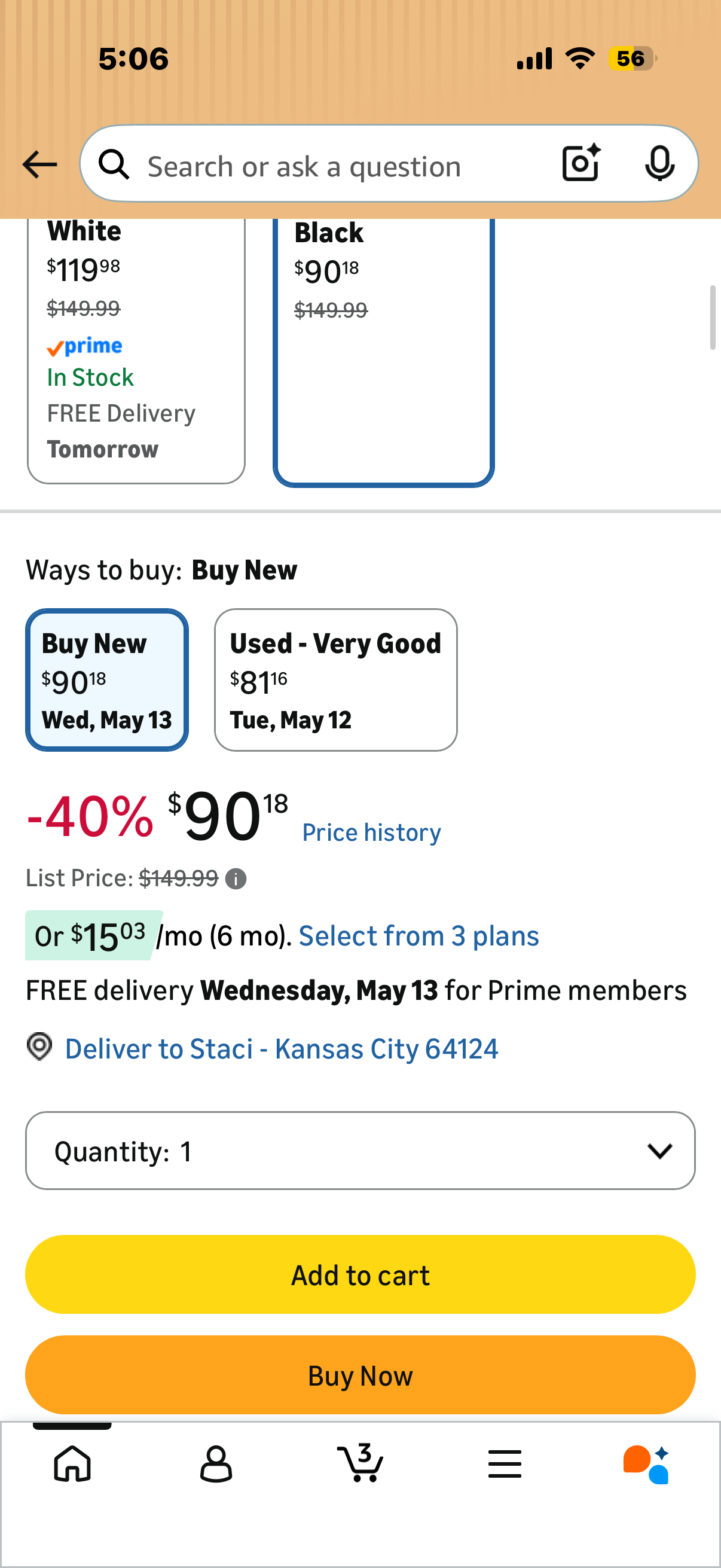Choose the Used - Very Good option
This screenshot has height=1568, width=721.
[336, 680]
